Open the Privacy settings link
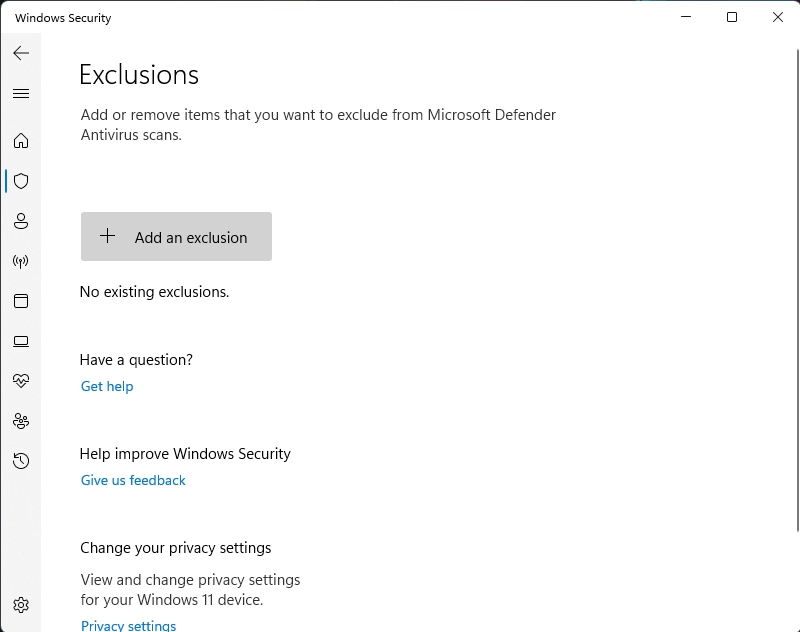 129,626
